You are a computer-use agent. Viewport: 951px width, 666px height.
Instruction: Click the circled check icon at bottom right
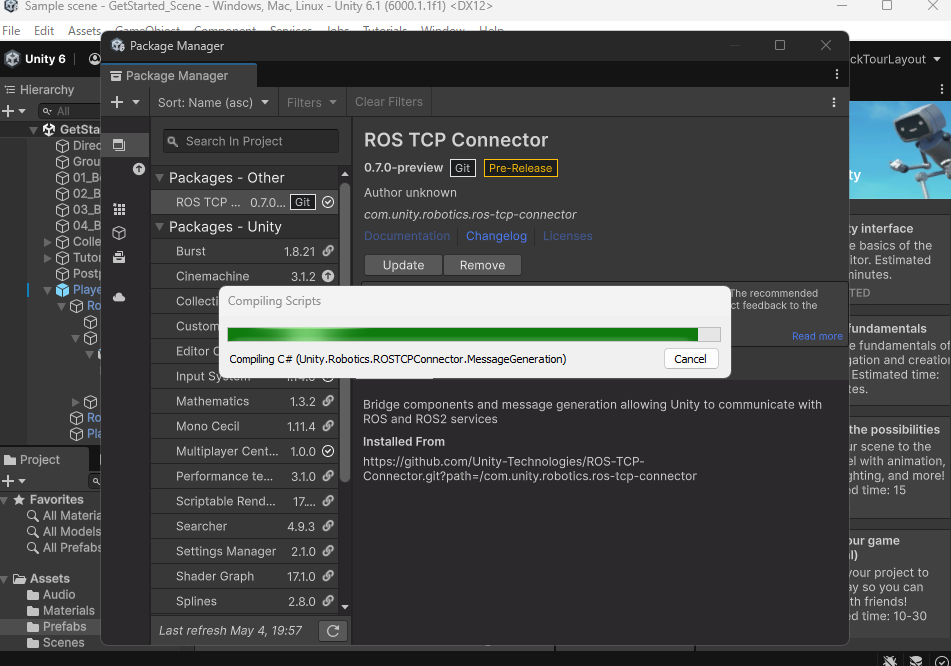(x=941, y=660)
